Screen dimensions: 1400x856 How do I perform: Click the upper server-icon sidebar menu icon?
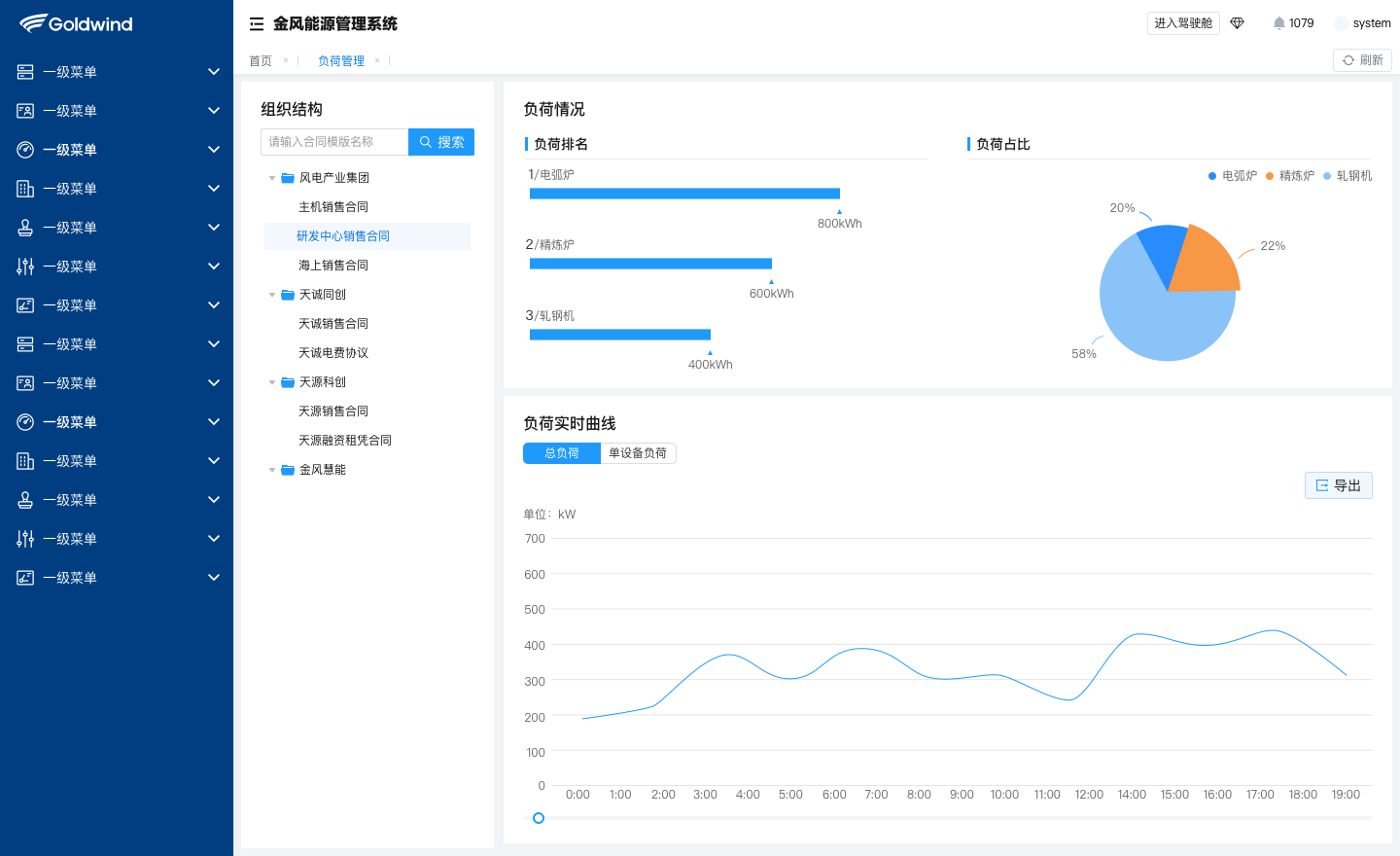(25, 72)
